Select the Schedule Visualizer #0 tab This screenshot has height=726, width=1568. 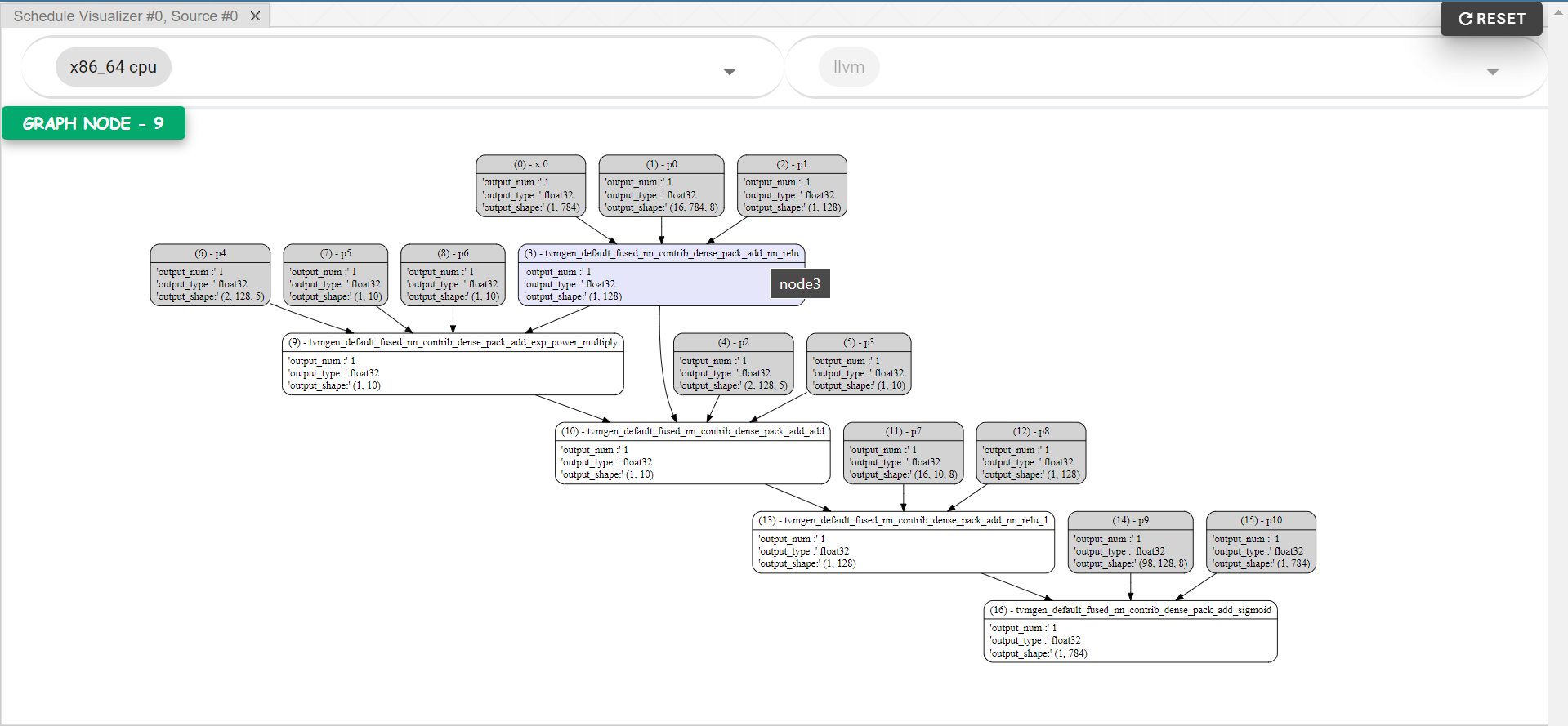point(125,16)
